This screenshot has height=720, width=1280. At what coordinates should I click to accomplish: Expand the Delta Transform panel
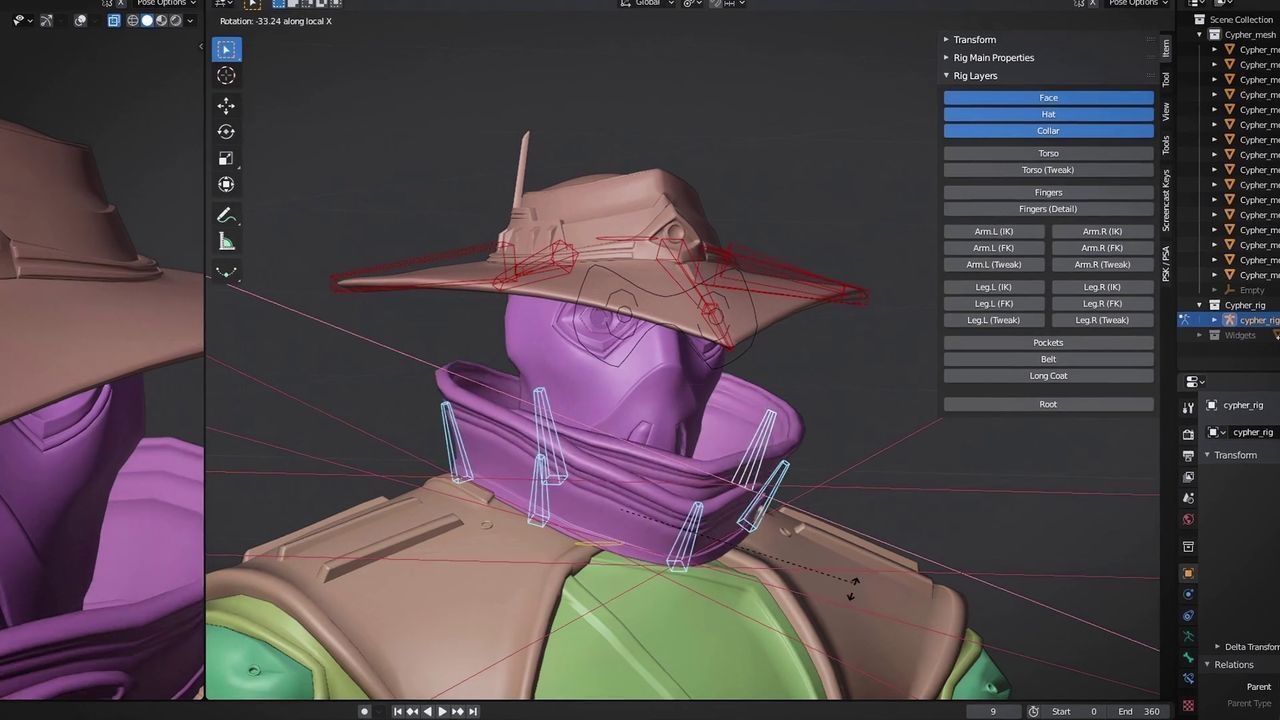tap(1217, 647)
